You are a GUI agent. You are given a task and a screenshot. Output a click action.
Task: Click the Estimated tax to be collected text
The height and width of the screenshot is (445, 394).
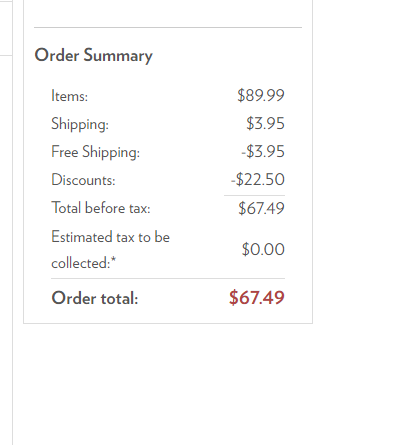tap(110, 250)
